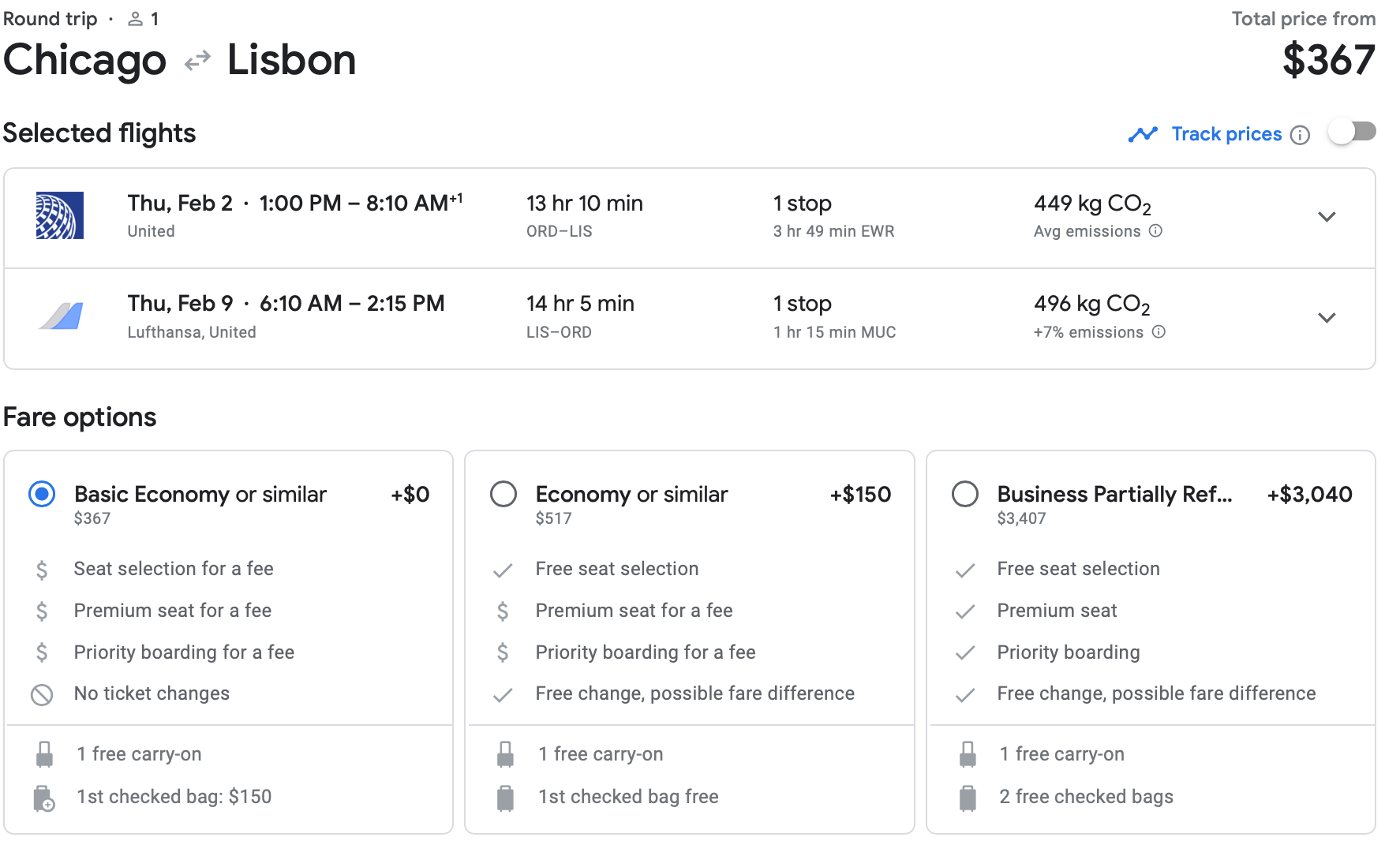Click the round-trip swap arrows icon
This screenshot has width=1400, height=841.
(x=197, y=61)
